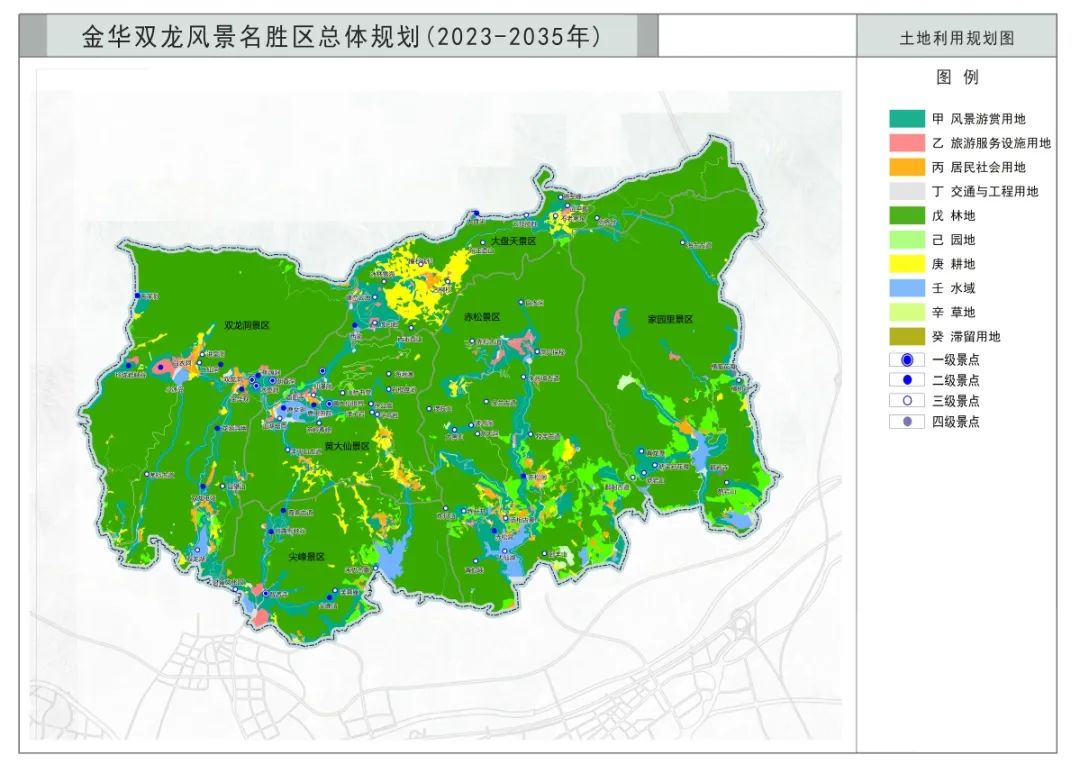Click the 图例 legend heading

(957, 77)
